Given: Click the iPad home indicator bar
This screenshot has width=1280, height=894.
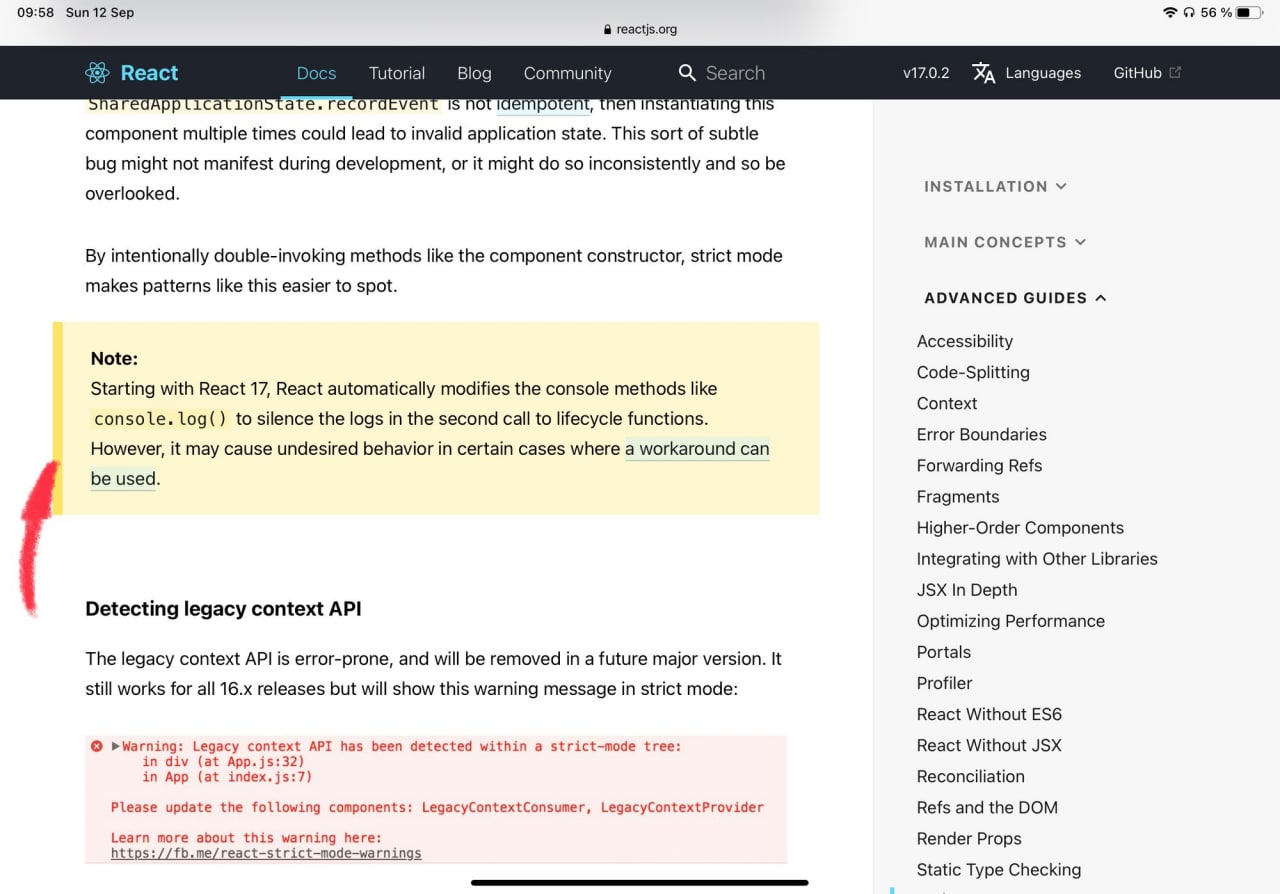Looking at the screenshot, I should tap(640, 882).
